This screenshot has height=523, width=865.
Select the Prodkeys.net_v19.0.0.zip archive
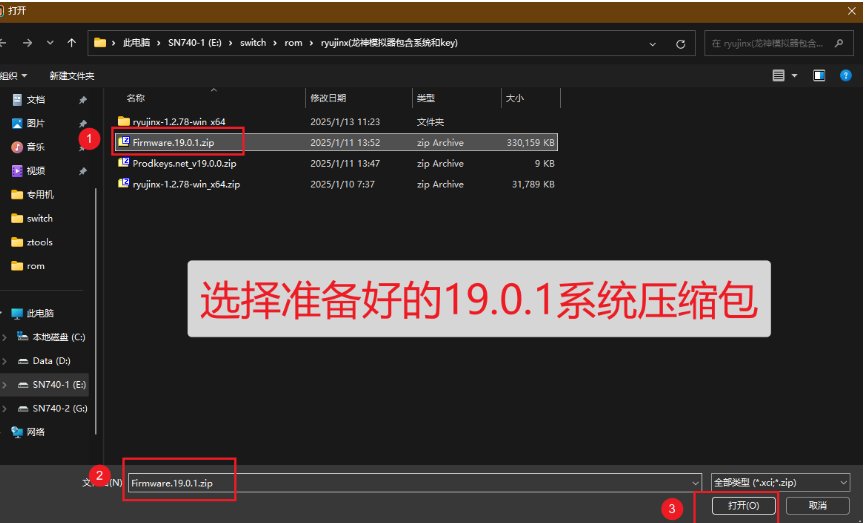pos(184,163)
